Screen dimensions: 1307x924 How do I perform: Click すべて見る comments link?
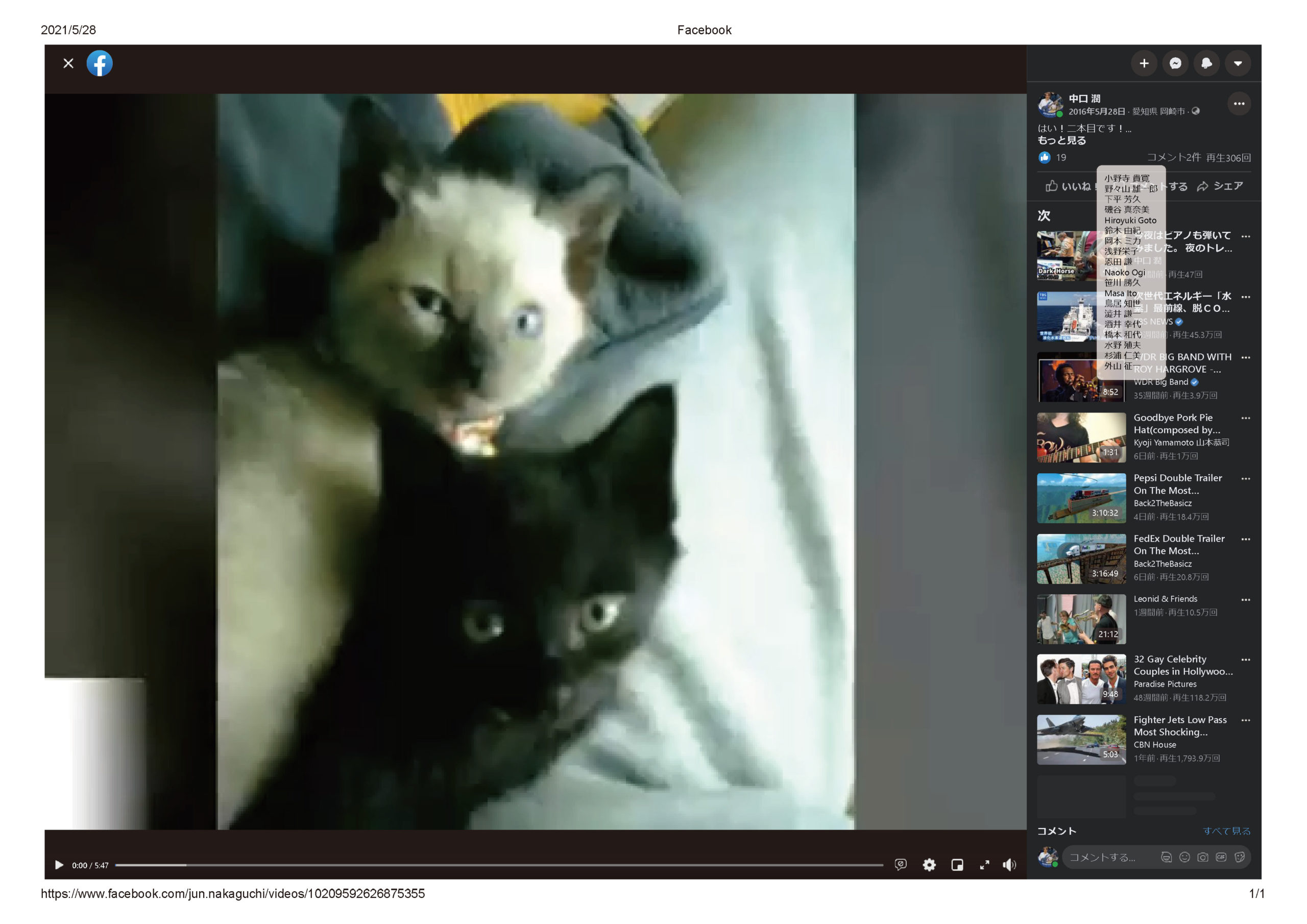(x=1226, y=831)
